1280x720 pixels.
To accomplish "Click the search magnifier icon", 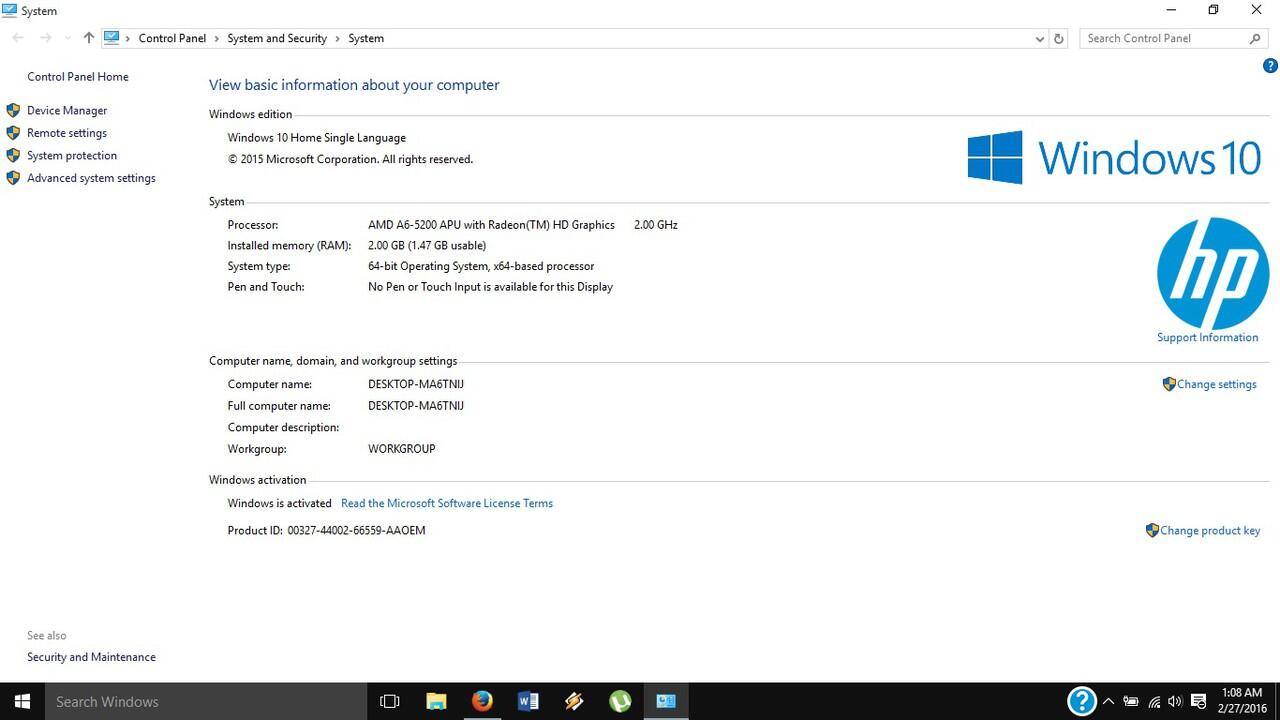I will point(1255,38).
